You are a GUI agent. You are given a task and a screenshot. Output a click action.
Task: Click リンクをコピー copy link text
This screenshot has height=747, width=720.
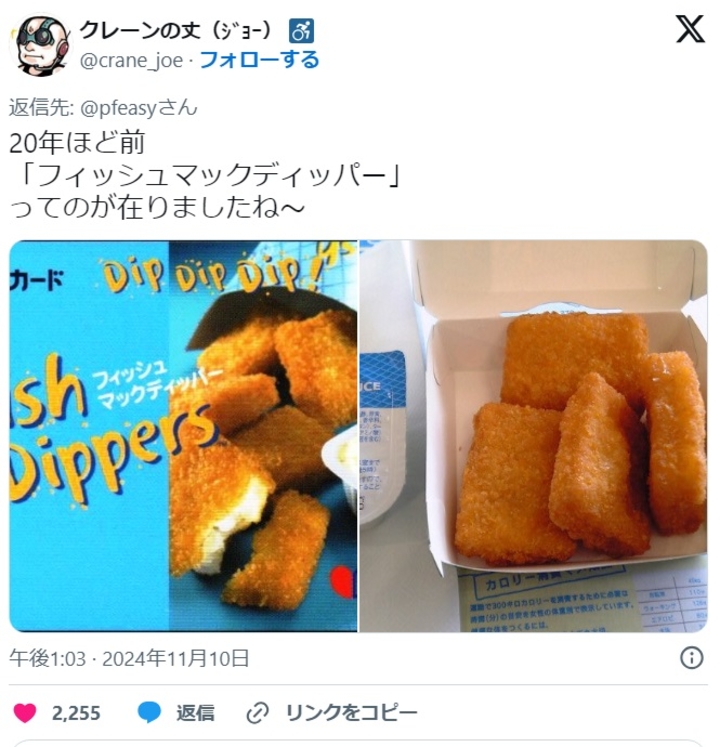[x=351, y=713]
